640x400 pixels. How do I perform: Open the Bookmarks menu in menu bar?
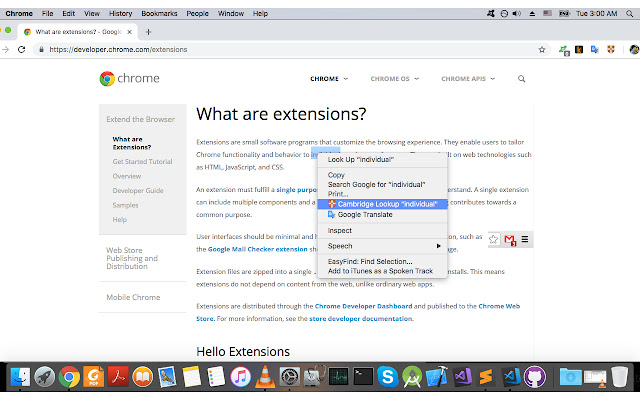(159, 14)
